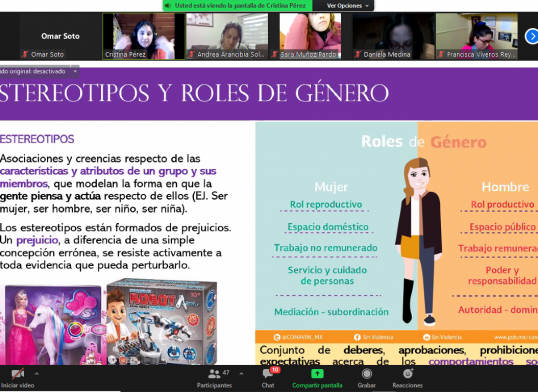Open the Participantes panel icon
Screen dimensions: 538x392
pos(214,373)
